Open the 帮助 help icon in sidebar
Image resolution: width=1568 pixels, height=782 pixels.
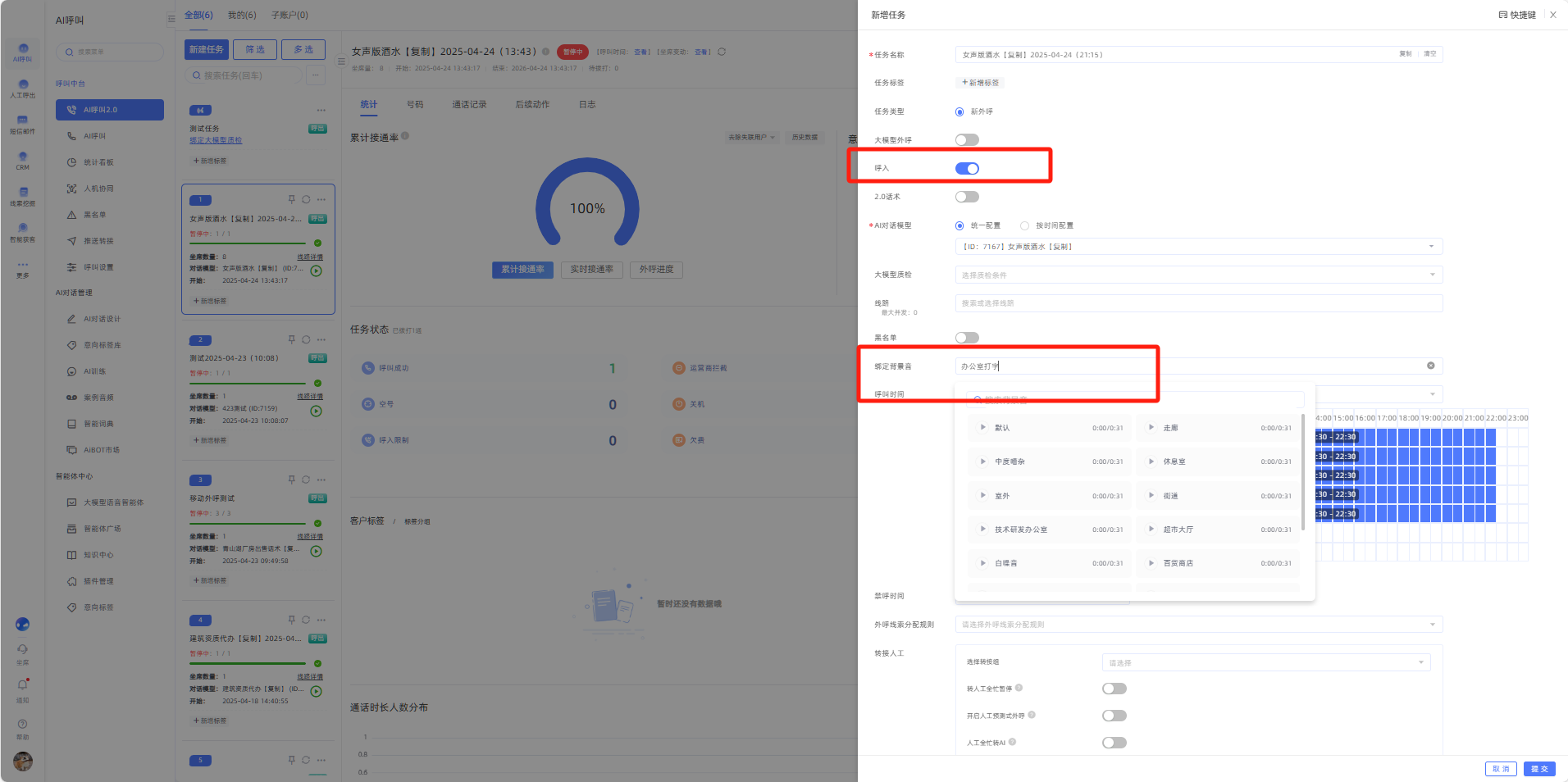tap(23, 724)
